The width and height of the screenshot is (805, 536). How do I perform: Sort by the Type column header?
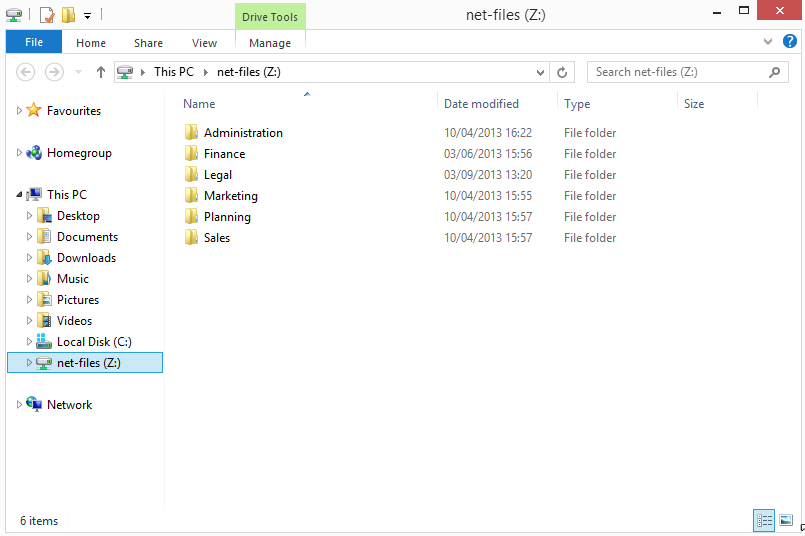click(x=577, y=104)
